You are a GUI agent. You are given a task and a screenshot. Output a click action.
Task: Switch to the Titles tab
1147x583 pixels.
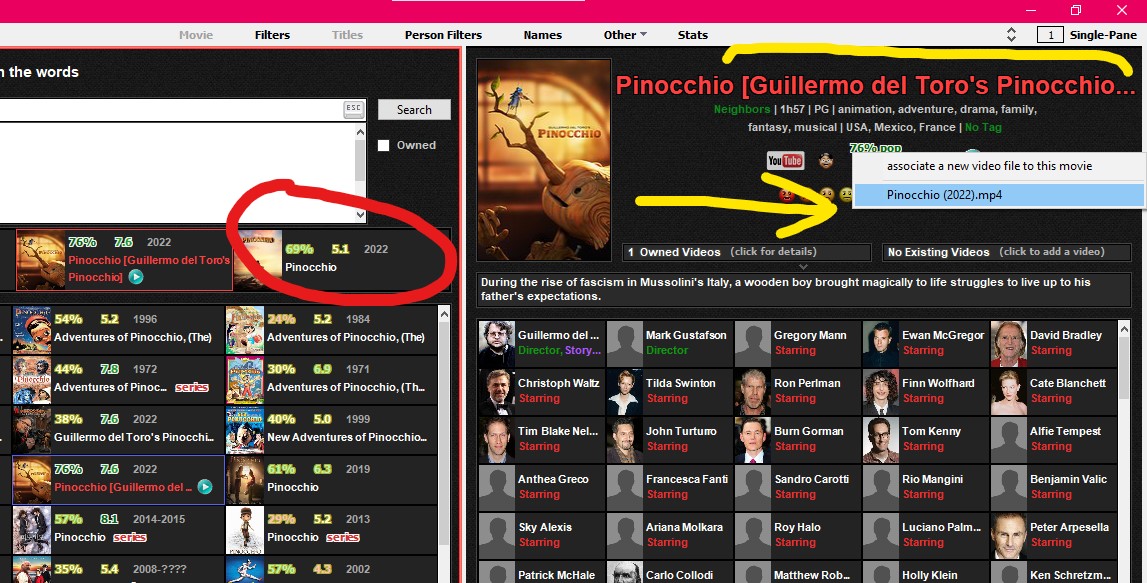(347, 34)
